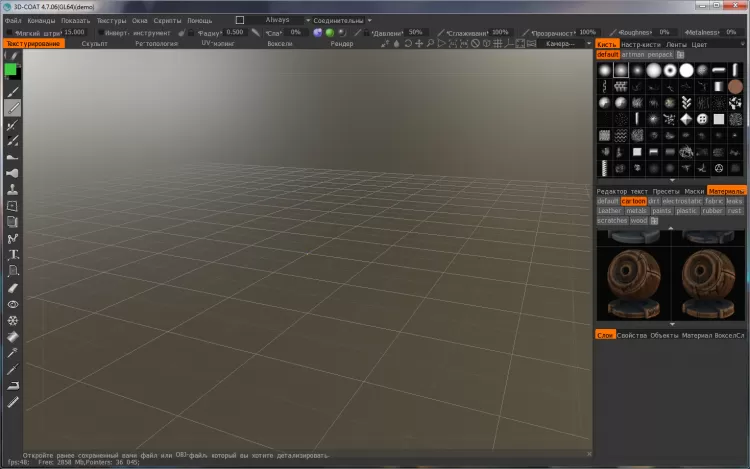Image resolution: width=750 pixels, height=469 pixels.
Task: Select the paint bucket fill tool
Action: point(13,337)
